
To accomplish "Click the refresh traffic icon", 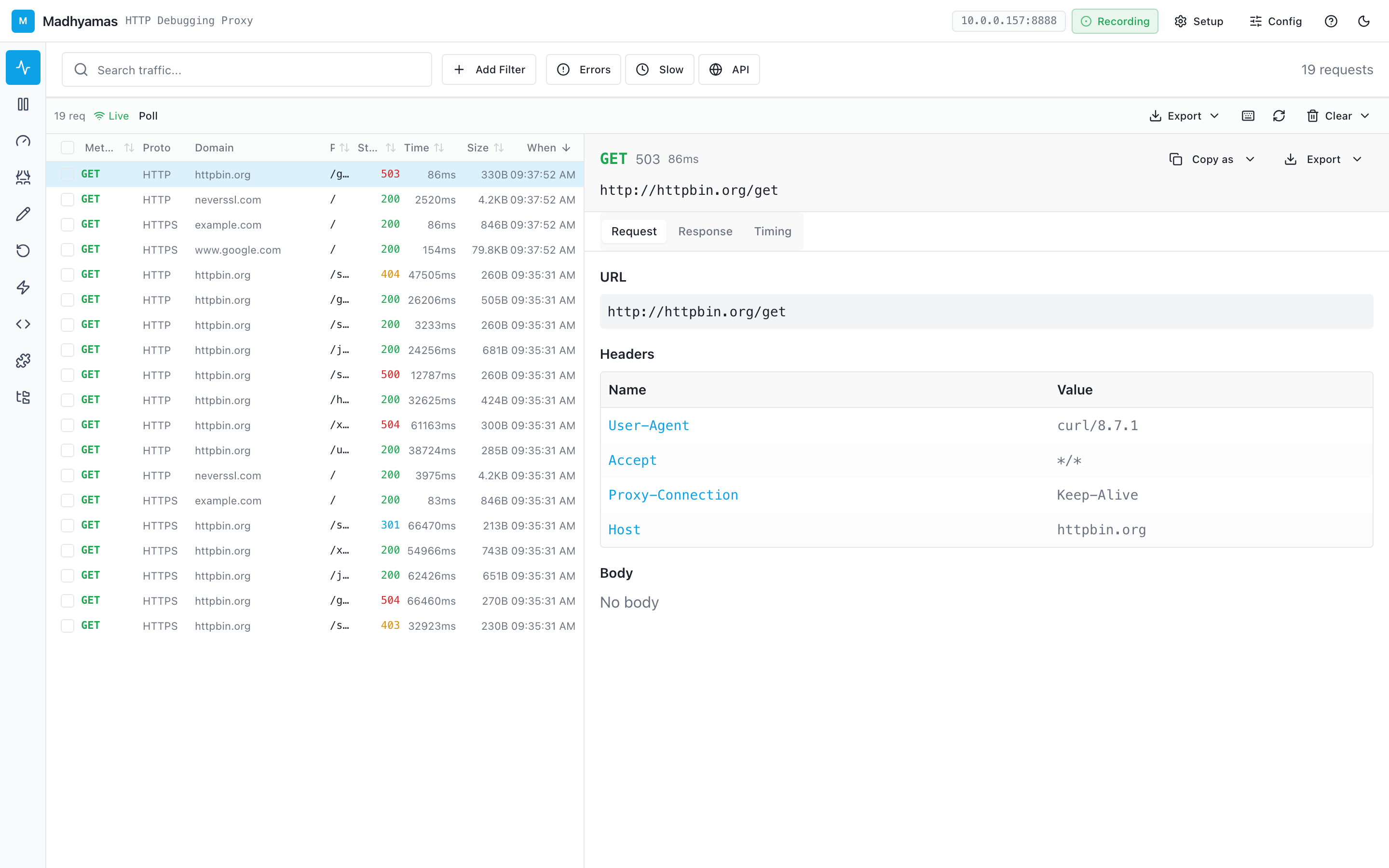I will point(1279,116).
